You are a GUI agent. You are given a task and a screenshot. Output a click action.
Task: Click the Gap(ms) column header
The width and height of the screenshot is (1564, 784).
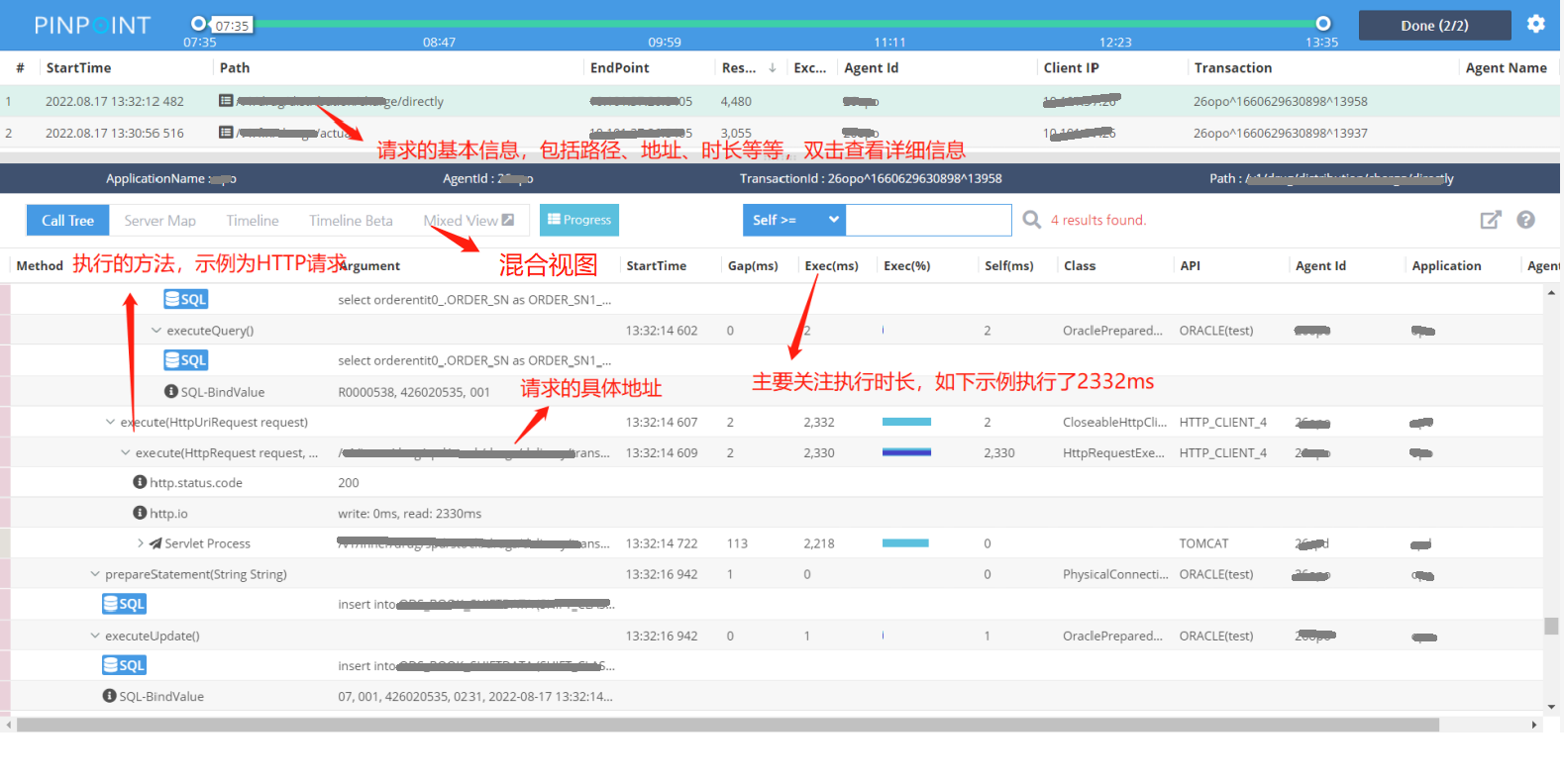pyautogui.click(x=753, y=266)
